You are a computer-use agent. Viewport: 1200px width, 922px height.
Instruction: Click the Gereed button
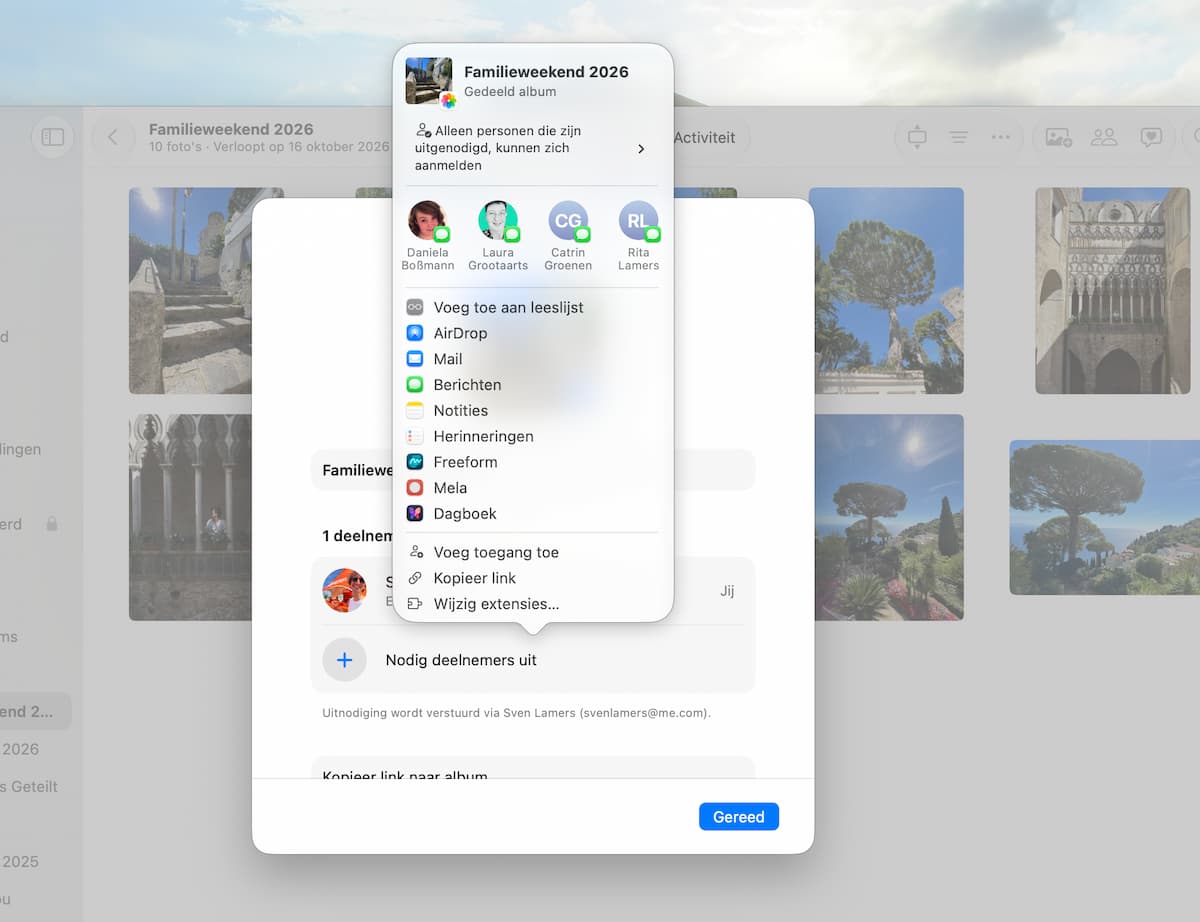739,817
